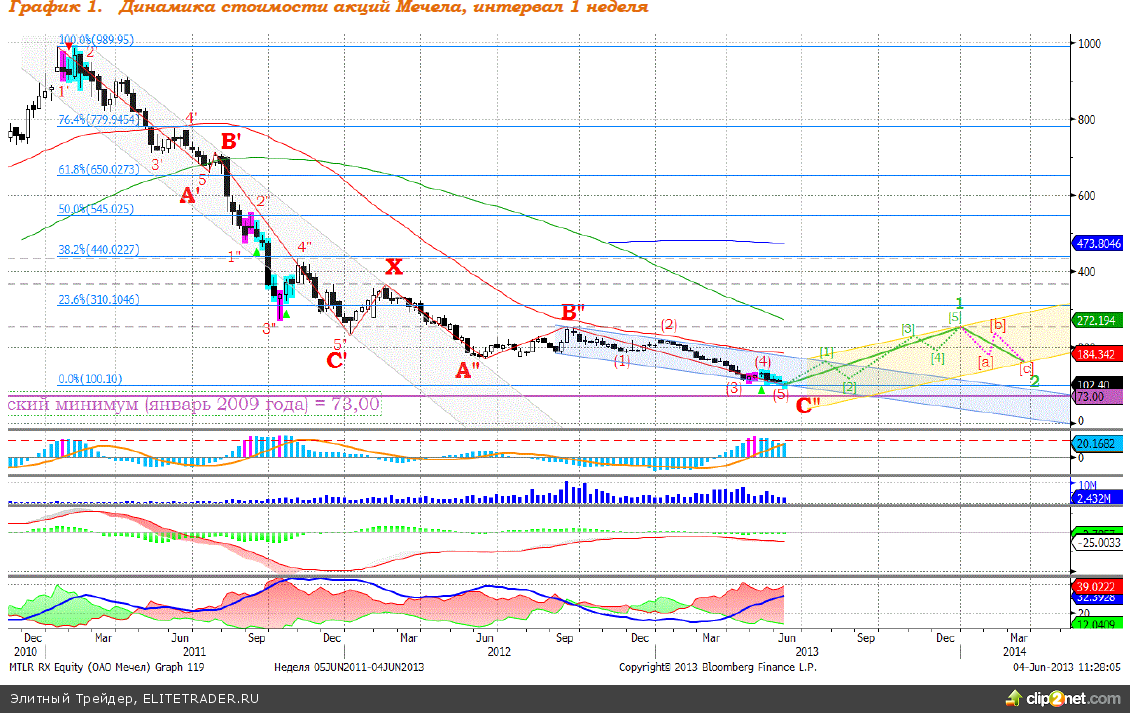The width and height of the screenshot is (1130, 713).
Task: Select the red C'' wave label
Action: click(x=809, y=406)
